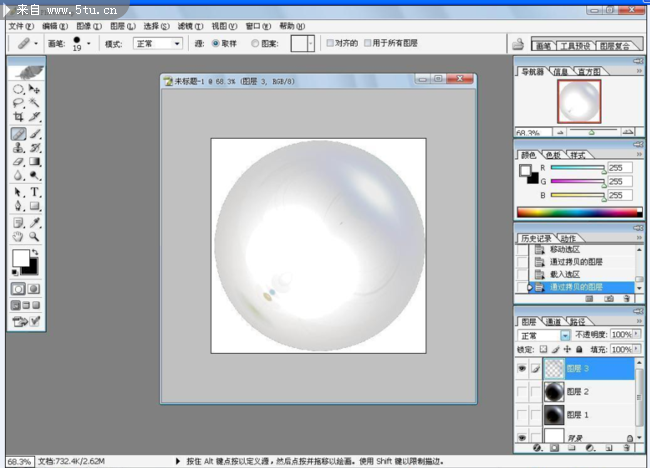650x468 pixels.
Task: Click the 载入选区 history state
Action: click(565, 274)
